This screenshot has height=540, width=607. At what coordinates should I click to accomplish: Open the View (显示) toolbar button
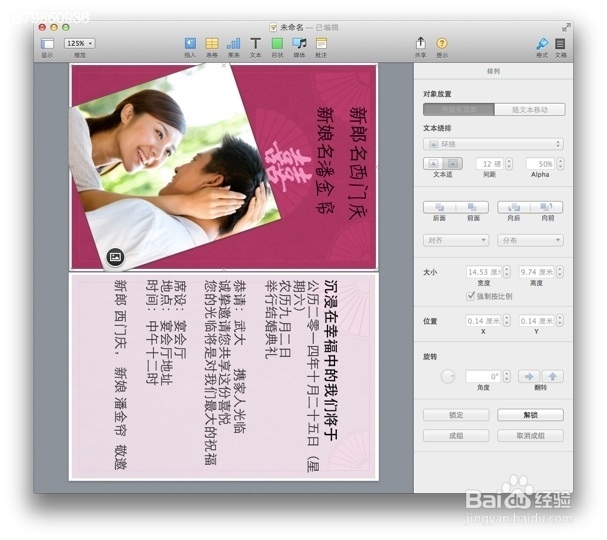47,43
